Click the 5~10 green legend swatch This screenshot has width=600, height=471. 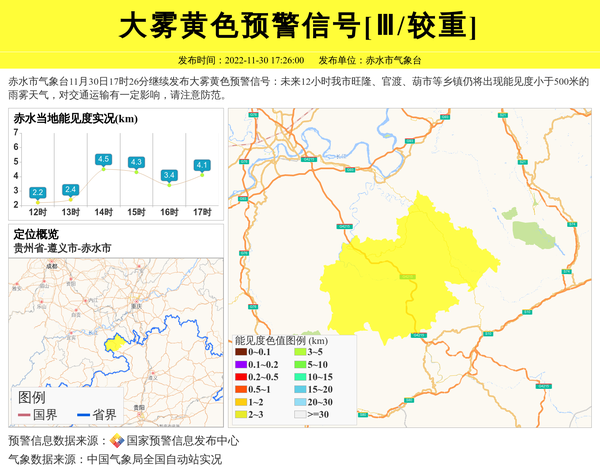pyautogui.click(x=300, y=364)
